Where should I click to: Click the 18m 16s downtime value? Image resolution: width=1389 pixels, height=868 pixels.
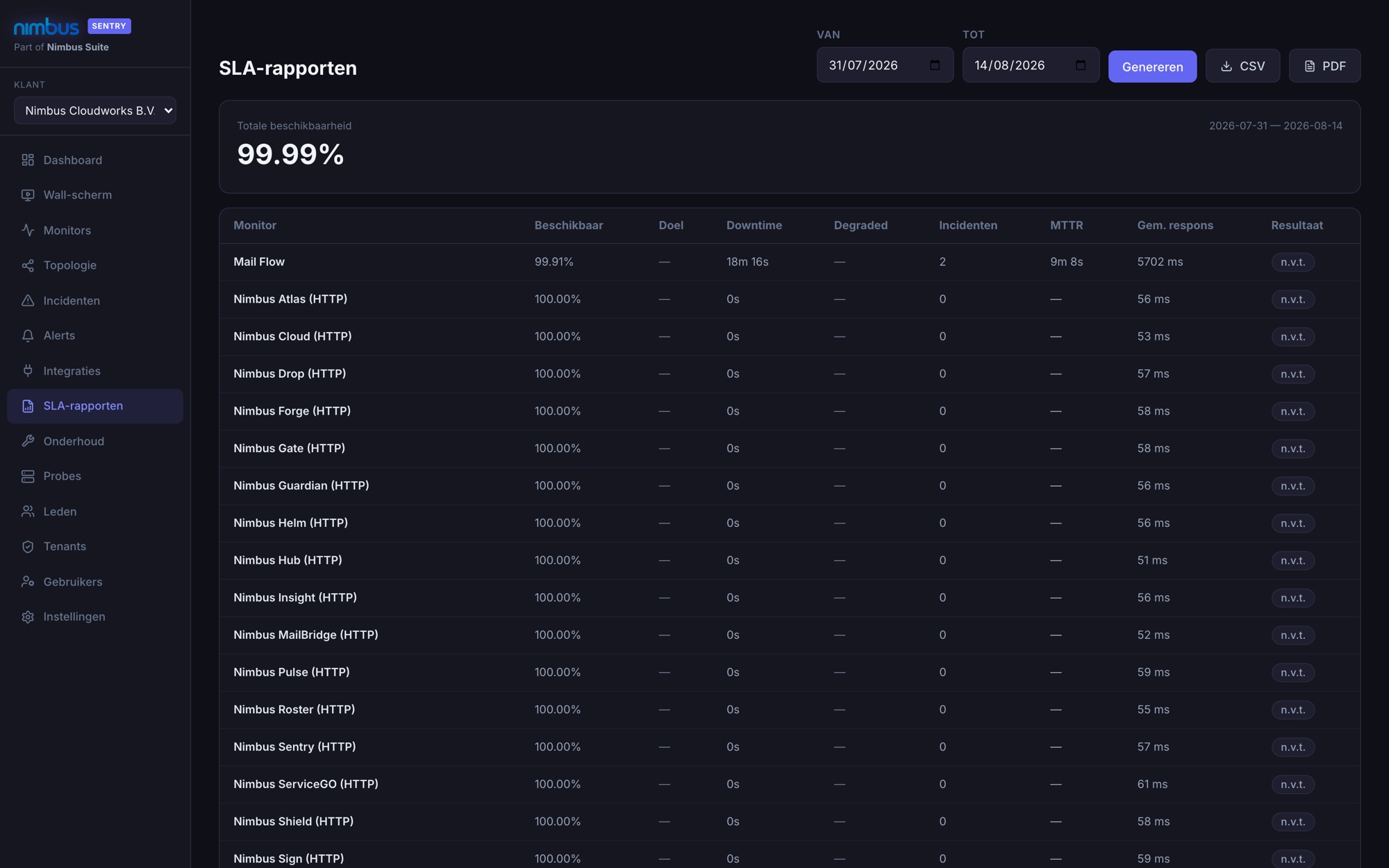[x=747, y=262]
